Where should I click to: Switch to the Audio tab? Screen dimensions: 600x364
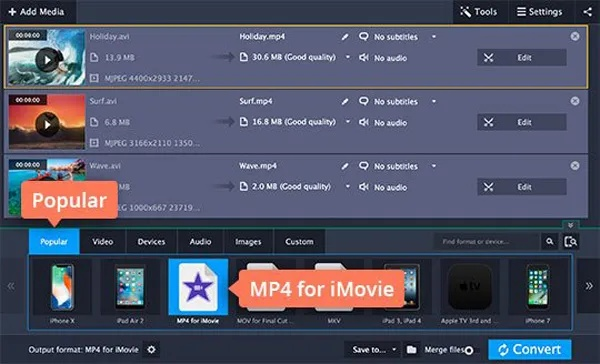click(201, 242)
